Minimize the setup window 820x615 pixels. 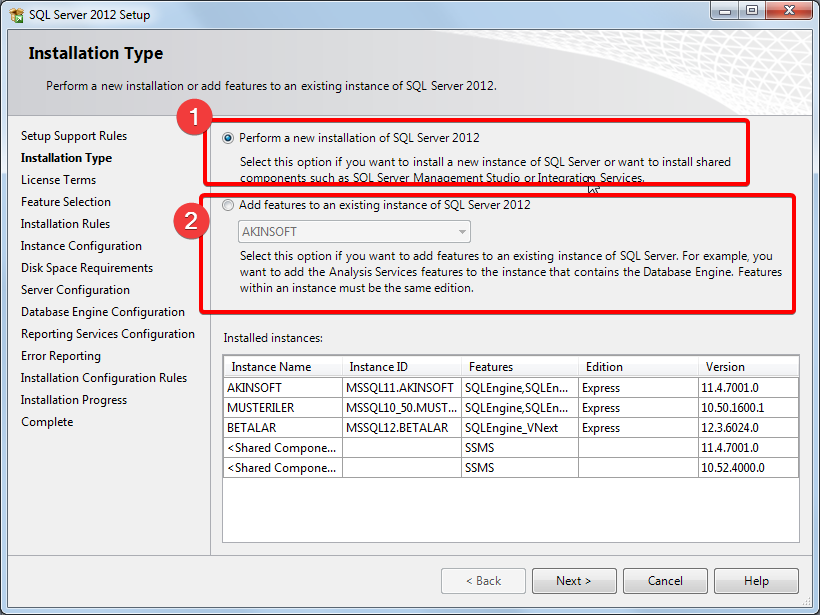click(x=725, y=11)
